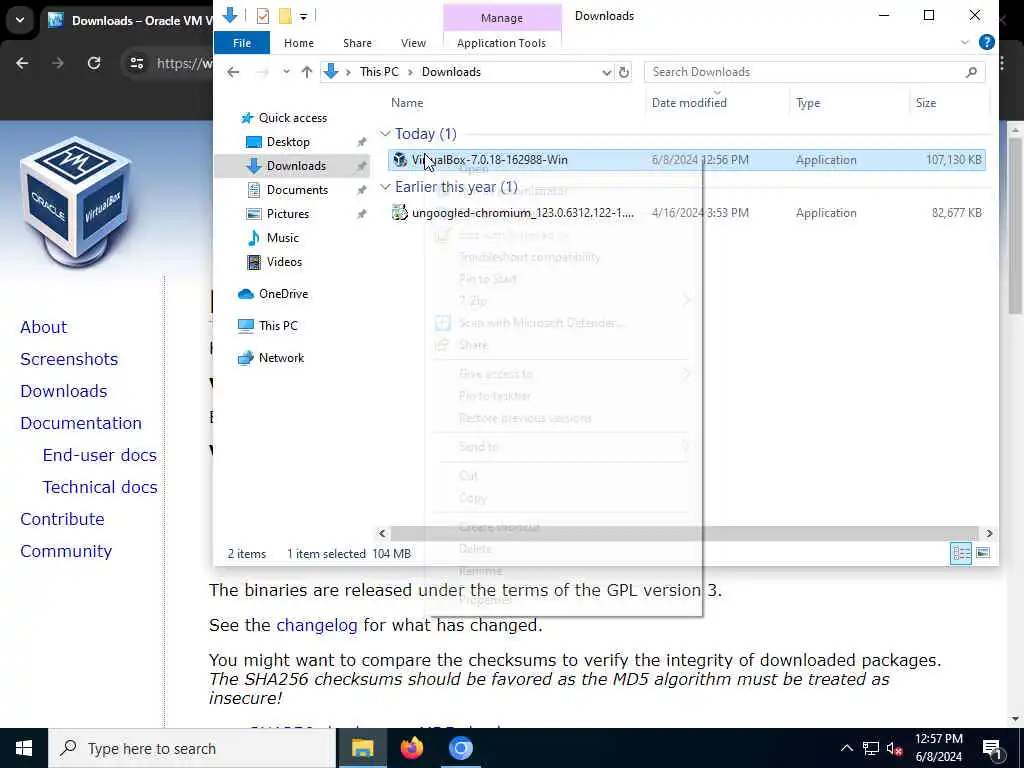Open Documents in the navigation pane
The width and height of the screenshot is (1024, 768).
(x=297, y=190)
